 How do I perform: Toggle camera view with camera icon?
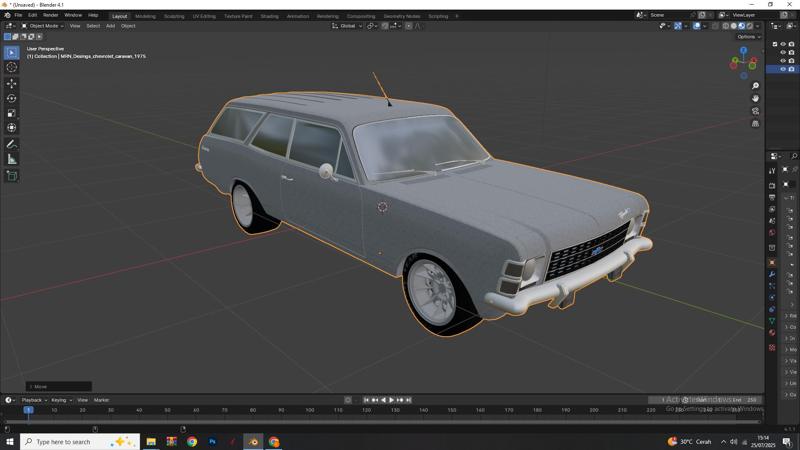[755, 111]
